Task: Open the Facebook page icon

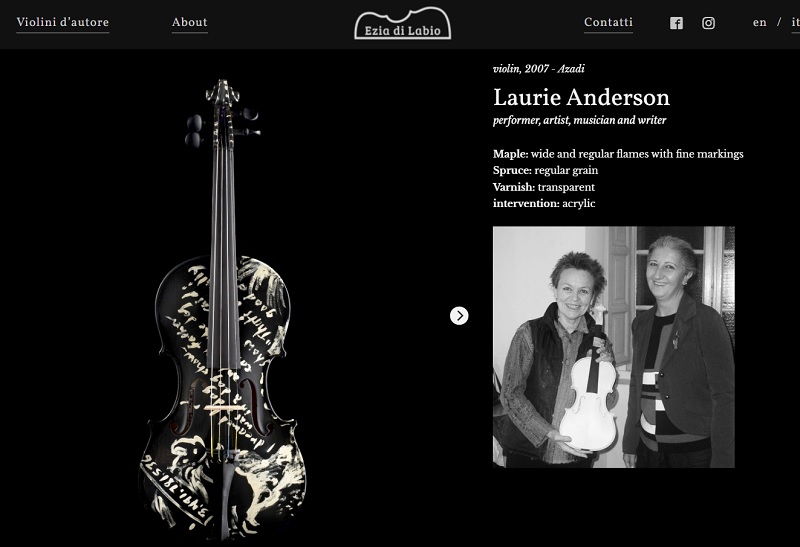Action: pyautogui.click(x=676, y=23)
